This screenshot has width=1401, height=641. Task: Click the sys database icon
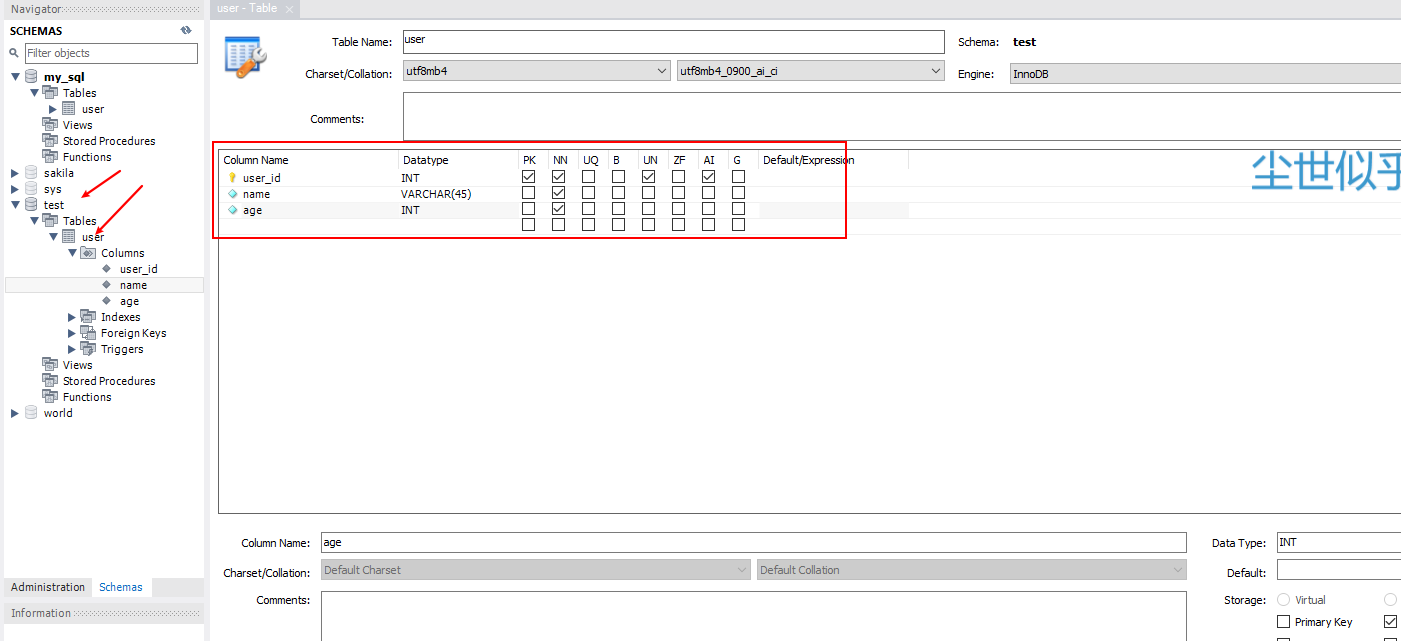click(31, 189)
